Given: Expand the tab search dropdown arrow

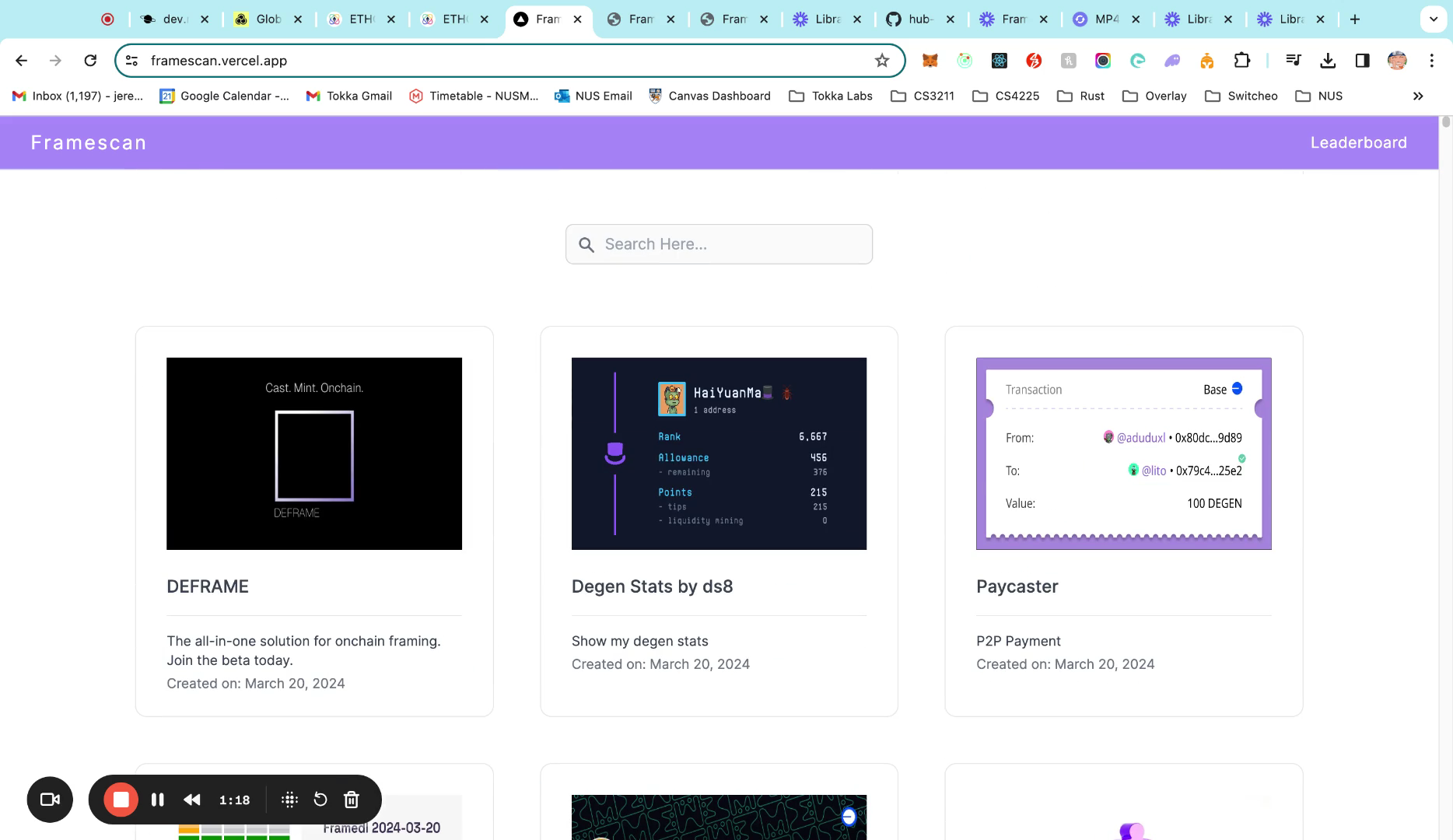Looking at the screenshot, I should (1433, 19).
